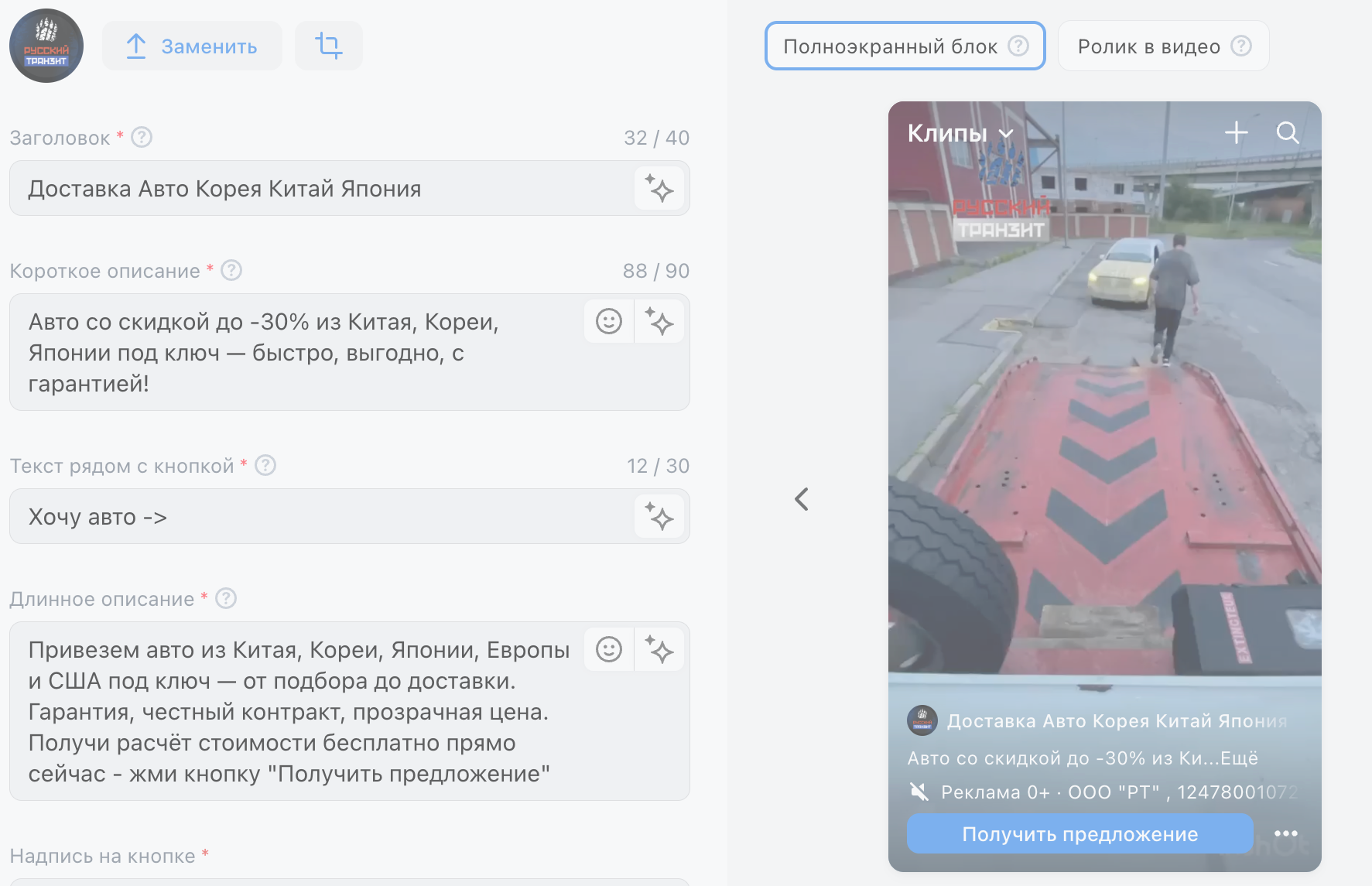Open the three-dots menu in preview

coord(1286,833)
